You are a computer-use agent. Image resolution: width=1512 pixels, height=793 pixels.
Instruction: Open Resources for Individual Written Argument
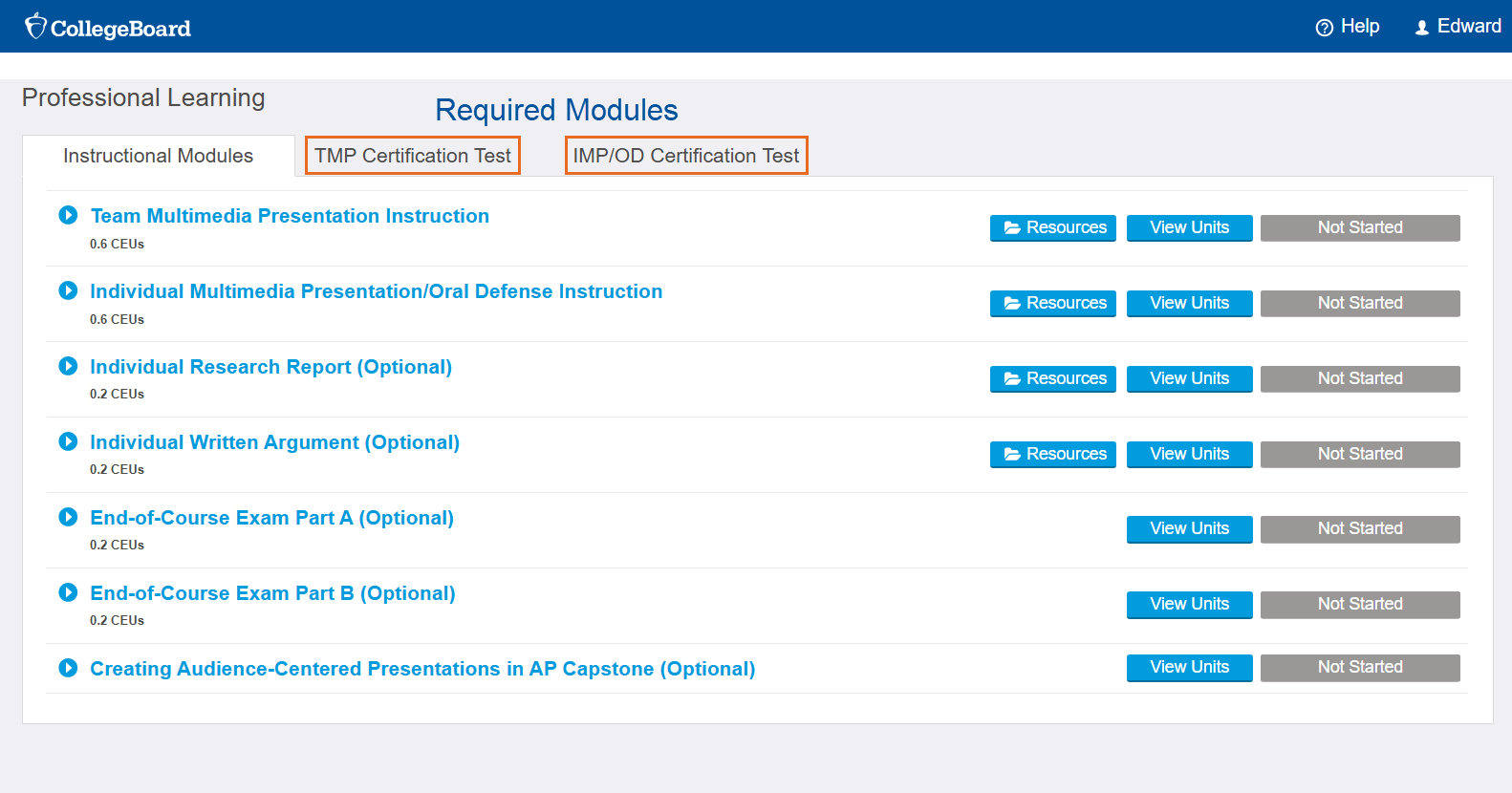(x=1052, y=454)
